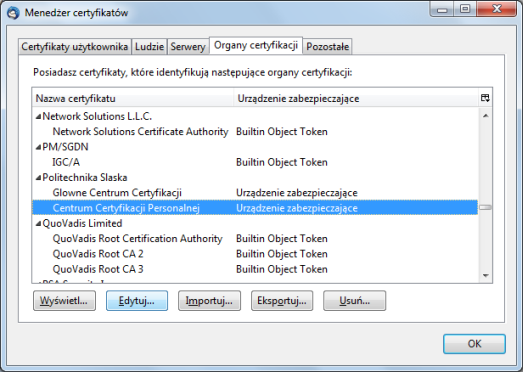The height and width of the screenshot is (372, 523).
Task: Collapse the Network Solutions L.L.C. group
Action: 38,116
